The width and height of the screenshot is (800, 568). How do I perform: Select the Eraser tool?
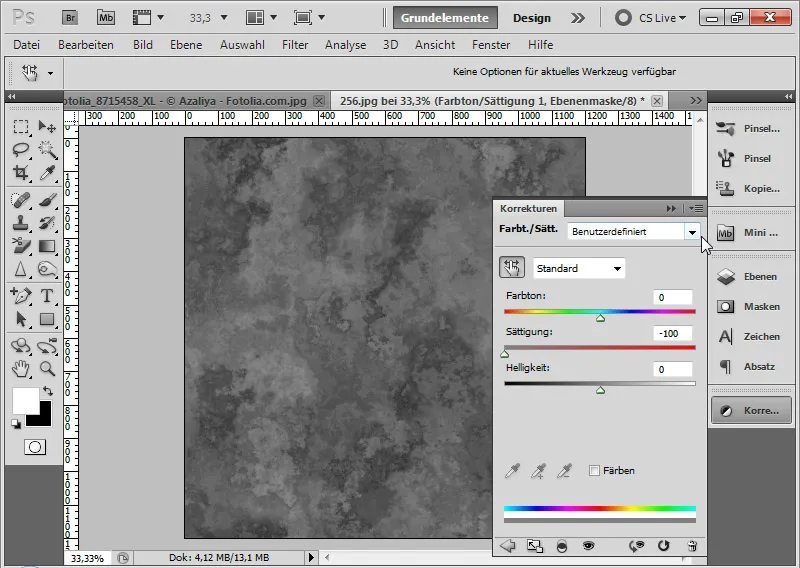[21, 246]
